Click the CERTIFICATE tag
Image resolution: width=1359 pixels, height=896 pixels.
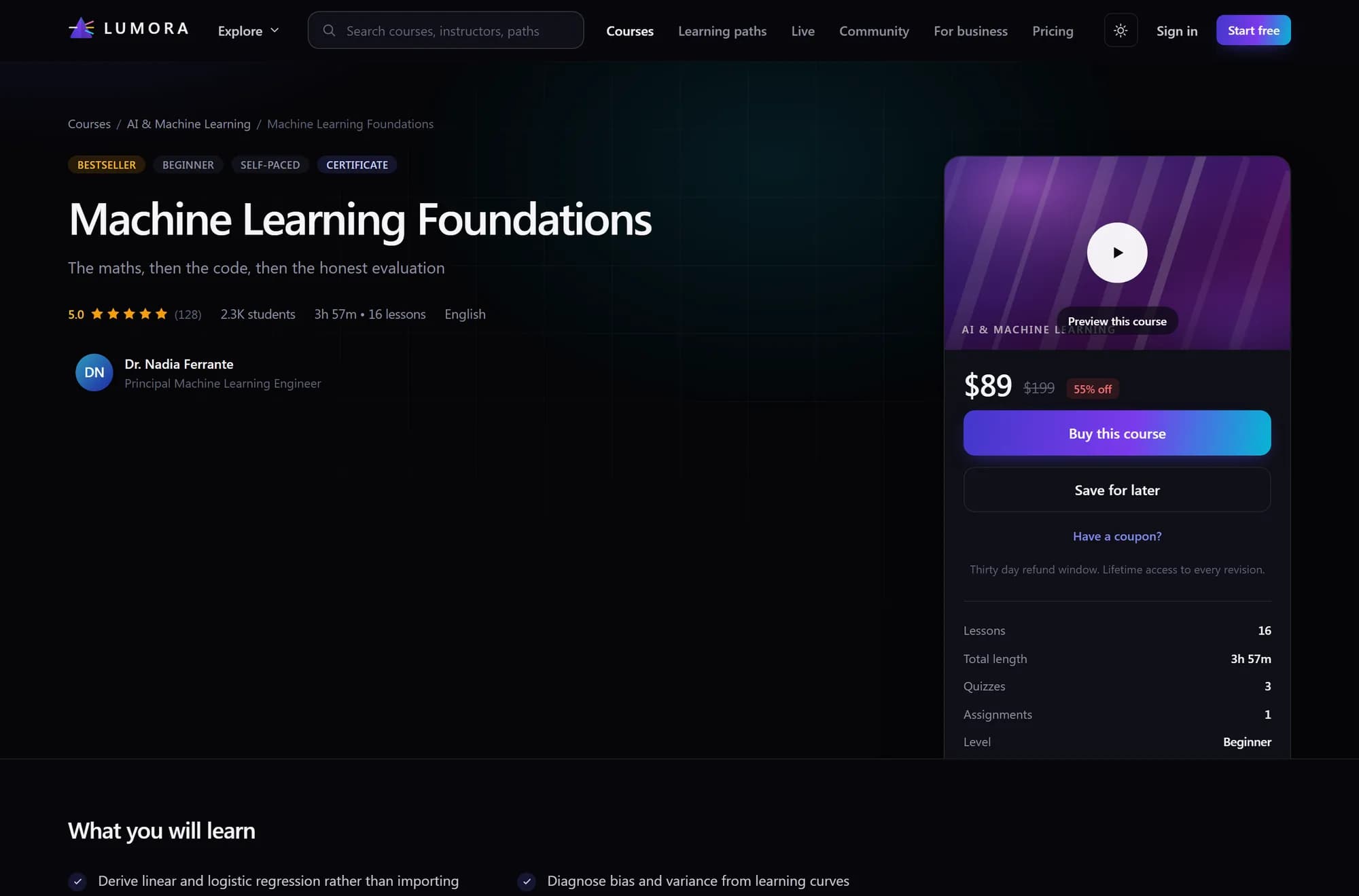pos(357,164)
